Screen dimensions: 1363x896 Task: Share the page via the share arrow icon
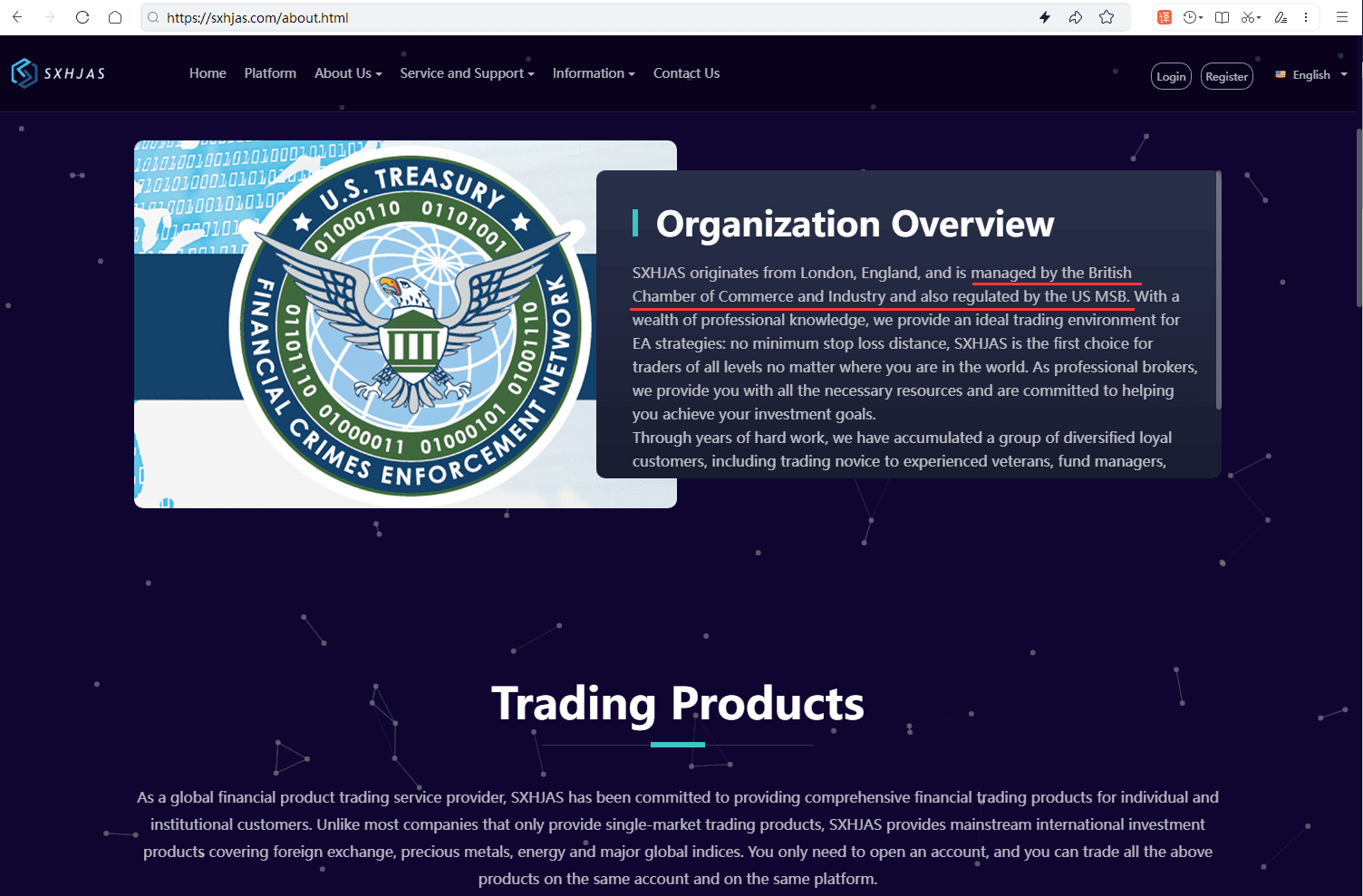click(x=1076, y=17)
